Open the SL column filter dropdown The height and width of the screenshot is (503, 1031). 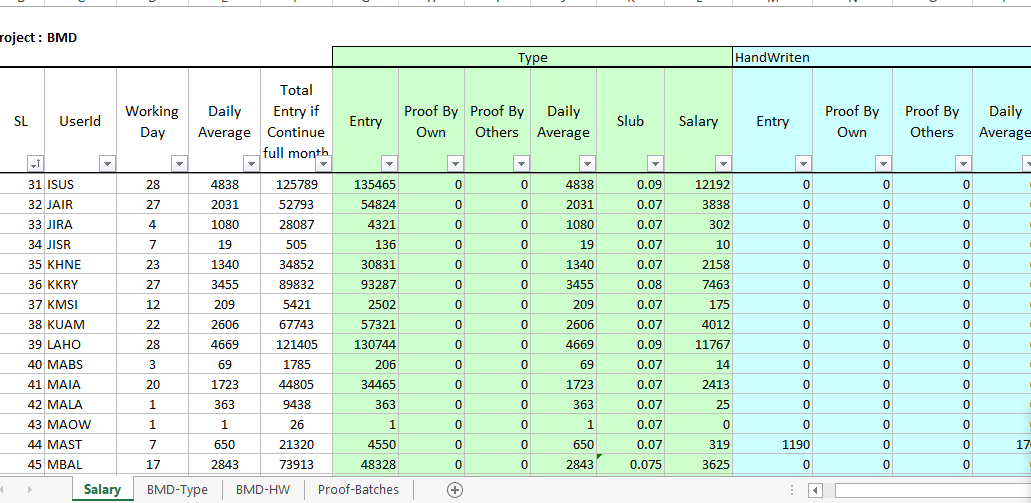pyautogui.click(x=34, y=163)
